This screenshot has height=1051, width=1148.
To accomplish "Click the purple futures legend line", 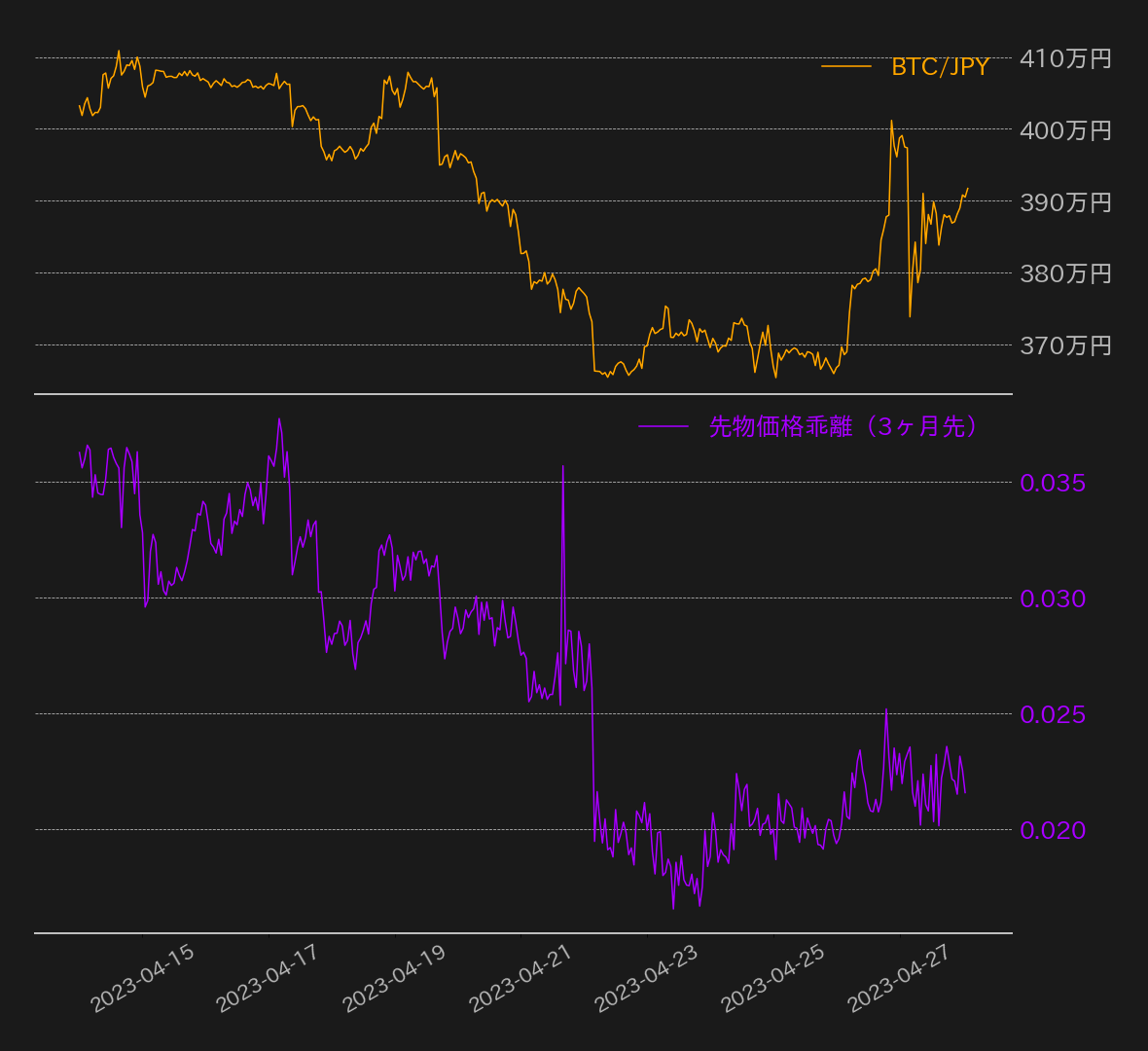I will [x=664, y=426].
